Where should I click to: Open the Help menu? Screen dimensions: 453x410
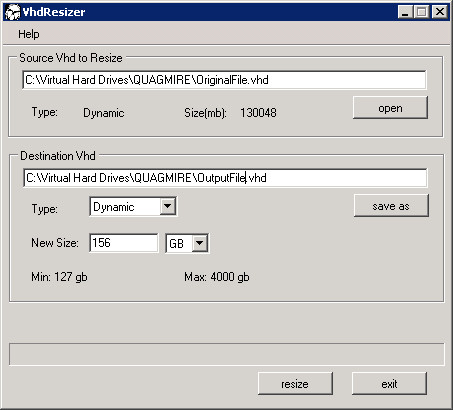[x=29, y=34]
